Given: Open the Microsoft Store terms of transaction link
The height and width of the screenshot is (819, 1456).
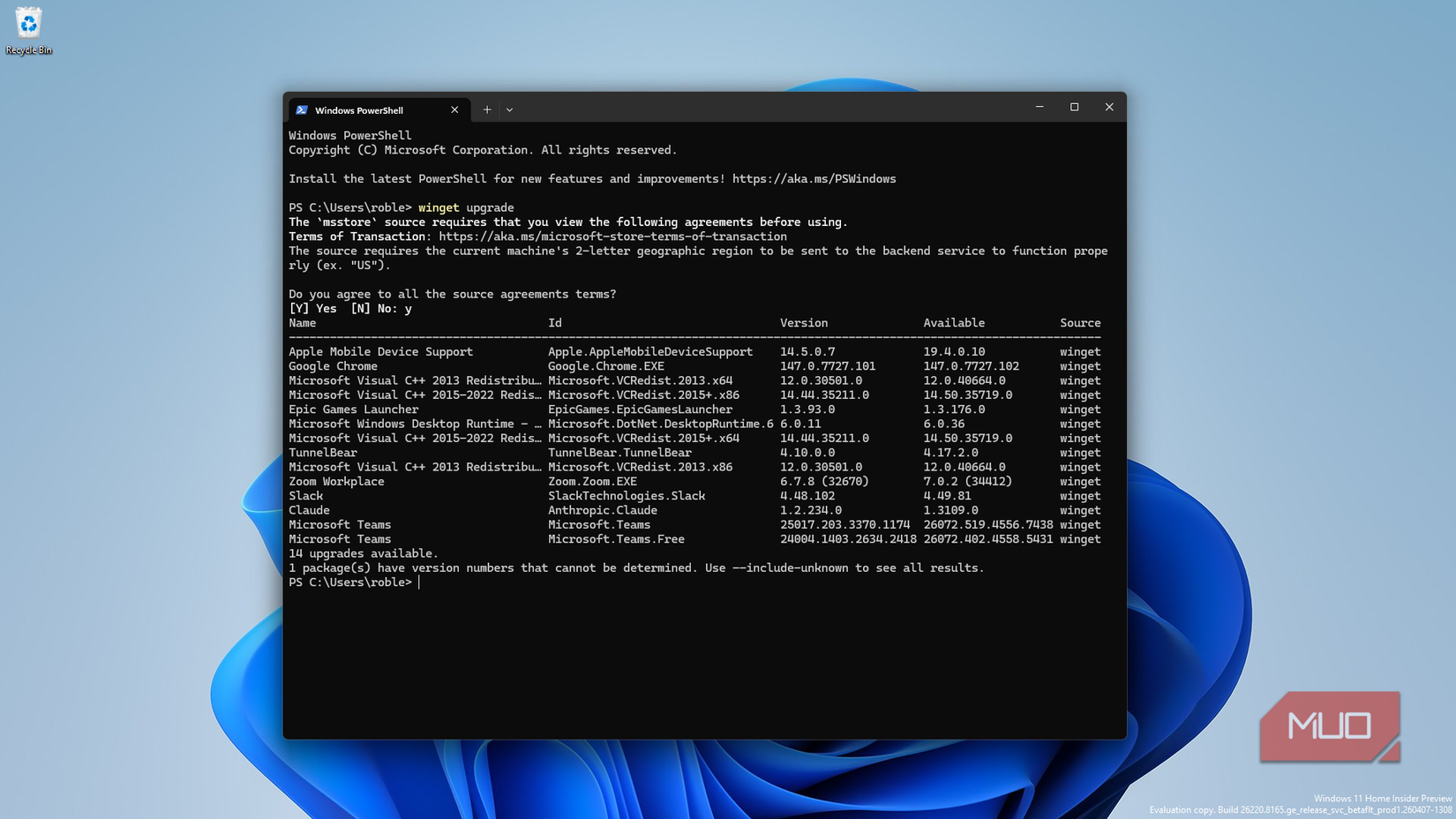Looking at the screenshot, I should (x=612, y=237).
